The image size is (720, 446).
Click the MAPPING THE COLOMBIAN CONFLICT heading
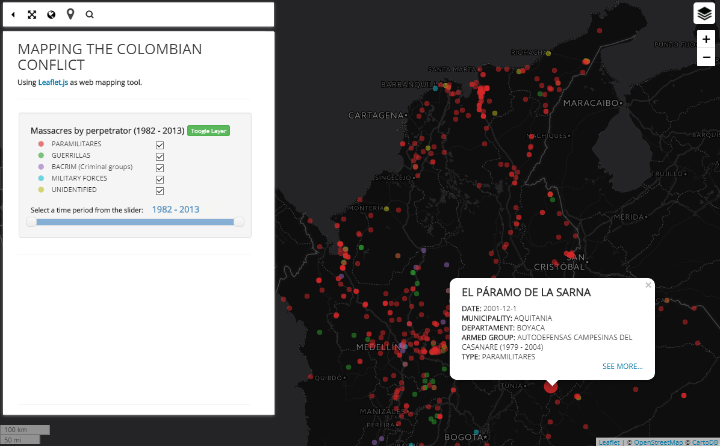(x=110, y=57)
